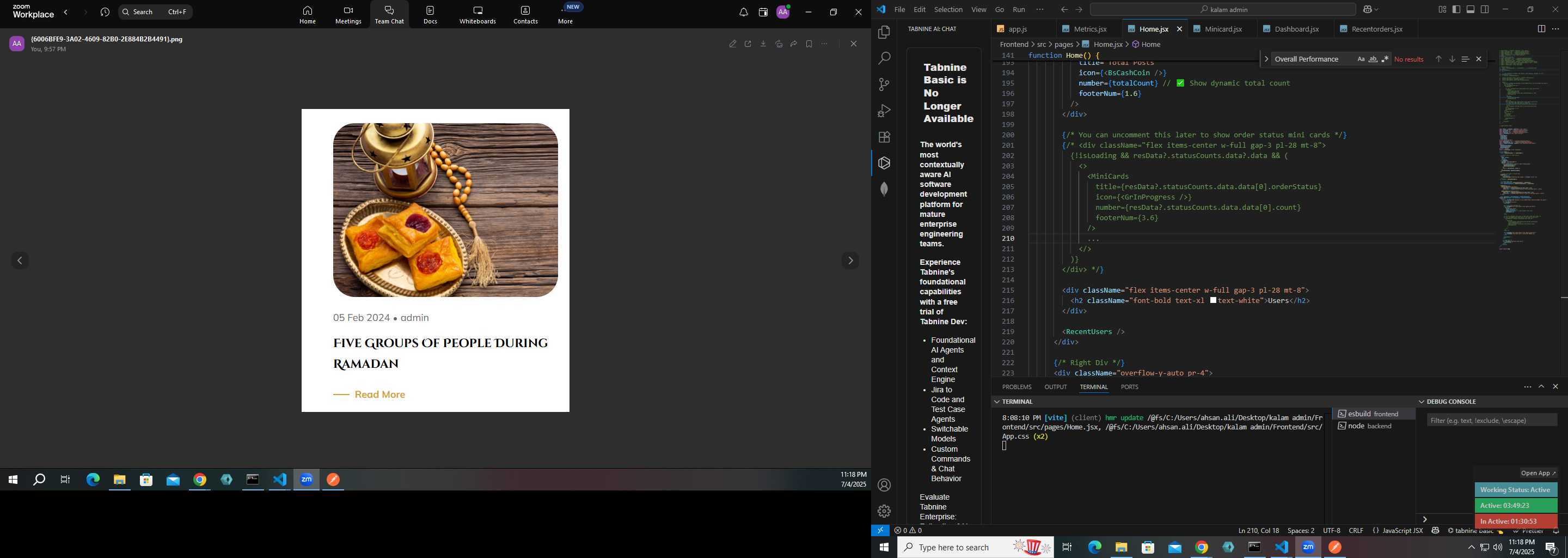Click the share image icon in Zoom
Viewport: 1568px width, 558px height.
pyautogui.click(x=779, y=44)
